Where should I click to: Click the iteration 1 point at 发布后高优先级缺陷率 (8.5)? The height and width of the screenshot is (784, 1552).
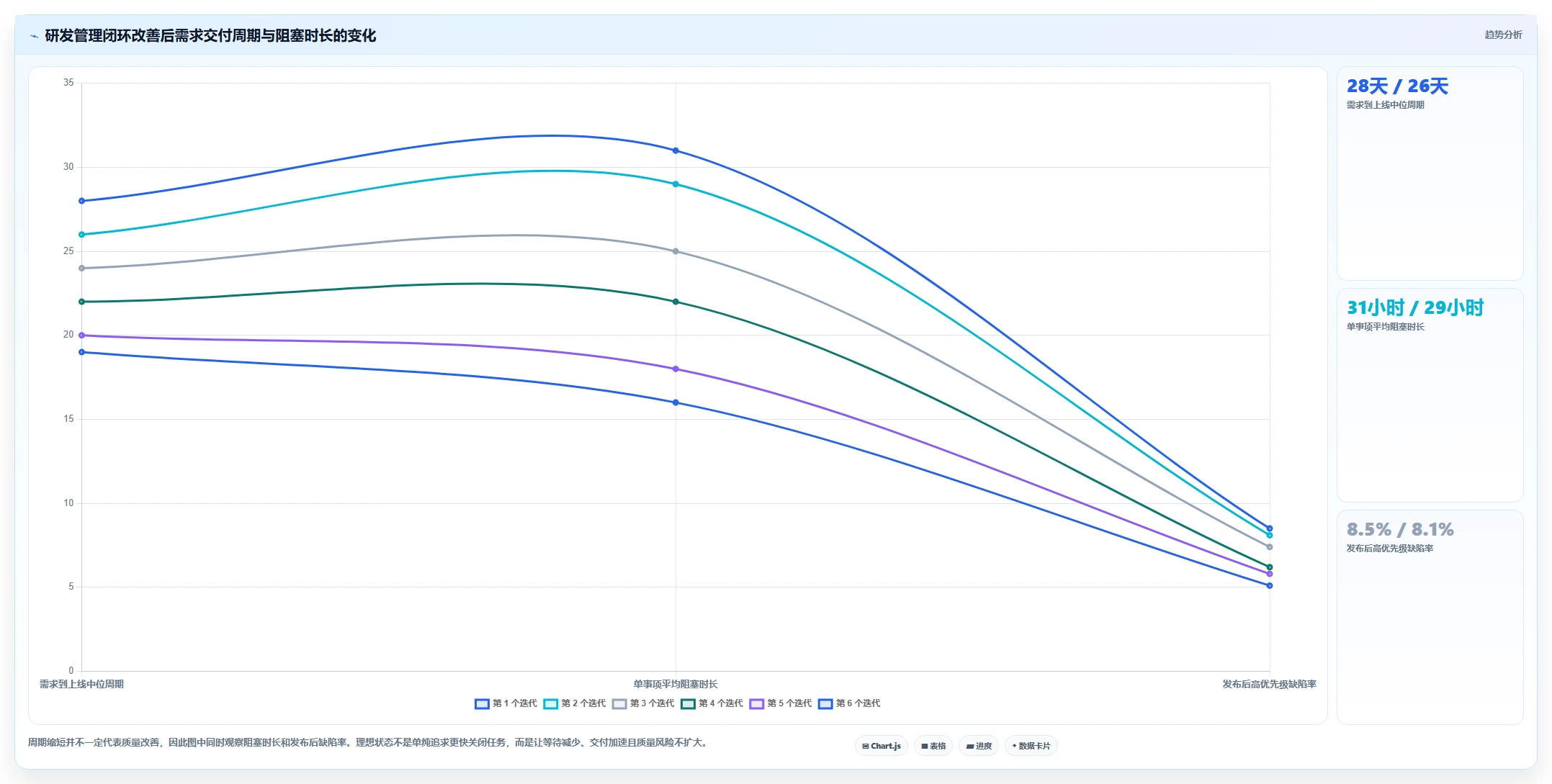point(1270,528)
